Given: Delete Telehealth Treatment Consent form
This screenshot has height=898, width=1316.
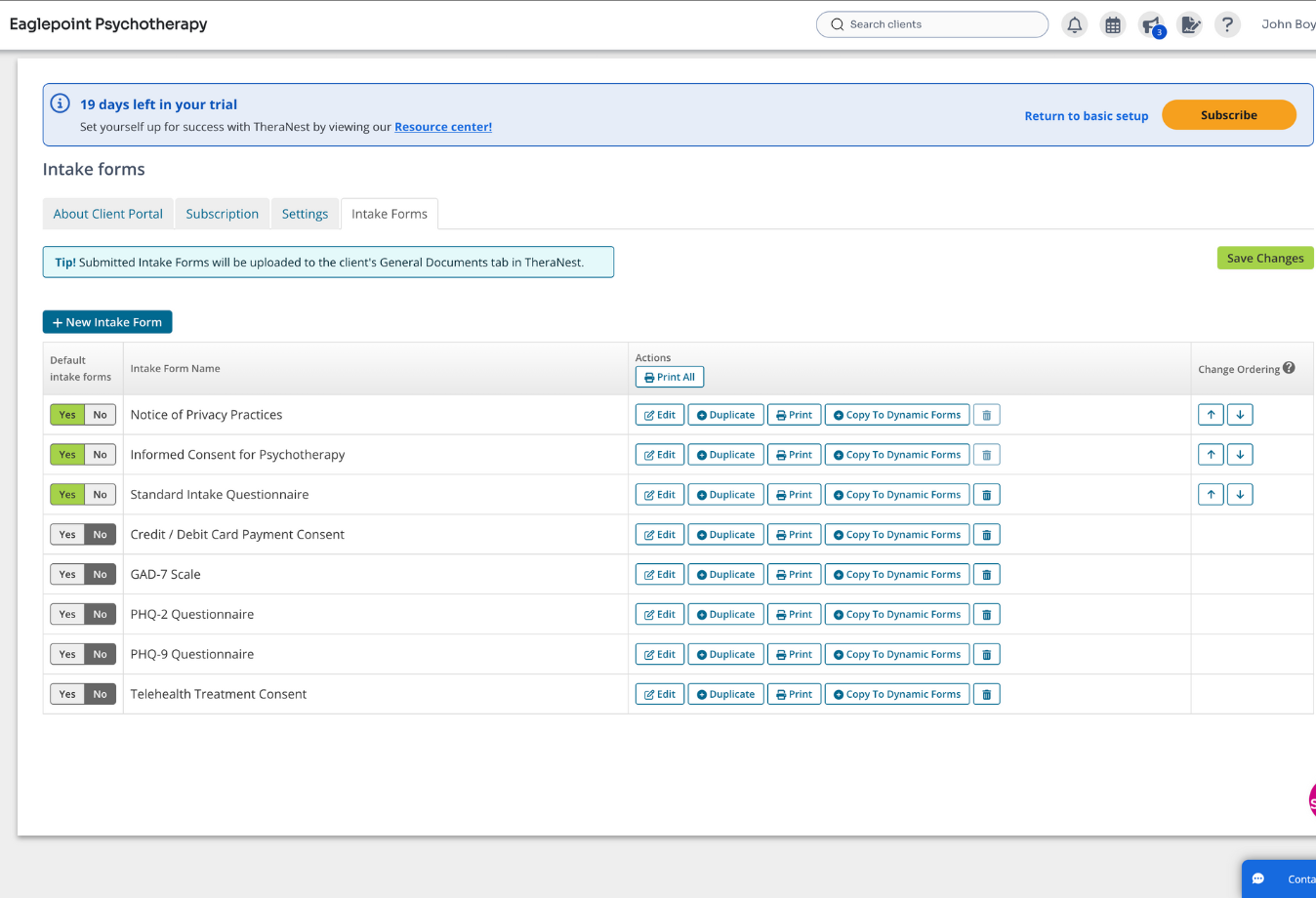Looking at the screenshot, I should tap(986, 695).
